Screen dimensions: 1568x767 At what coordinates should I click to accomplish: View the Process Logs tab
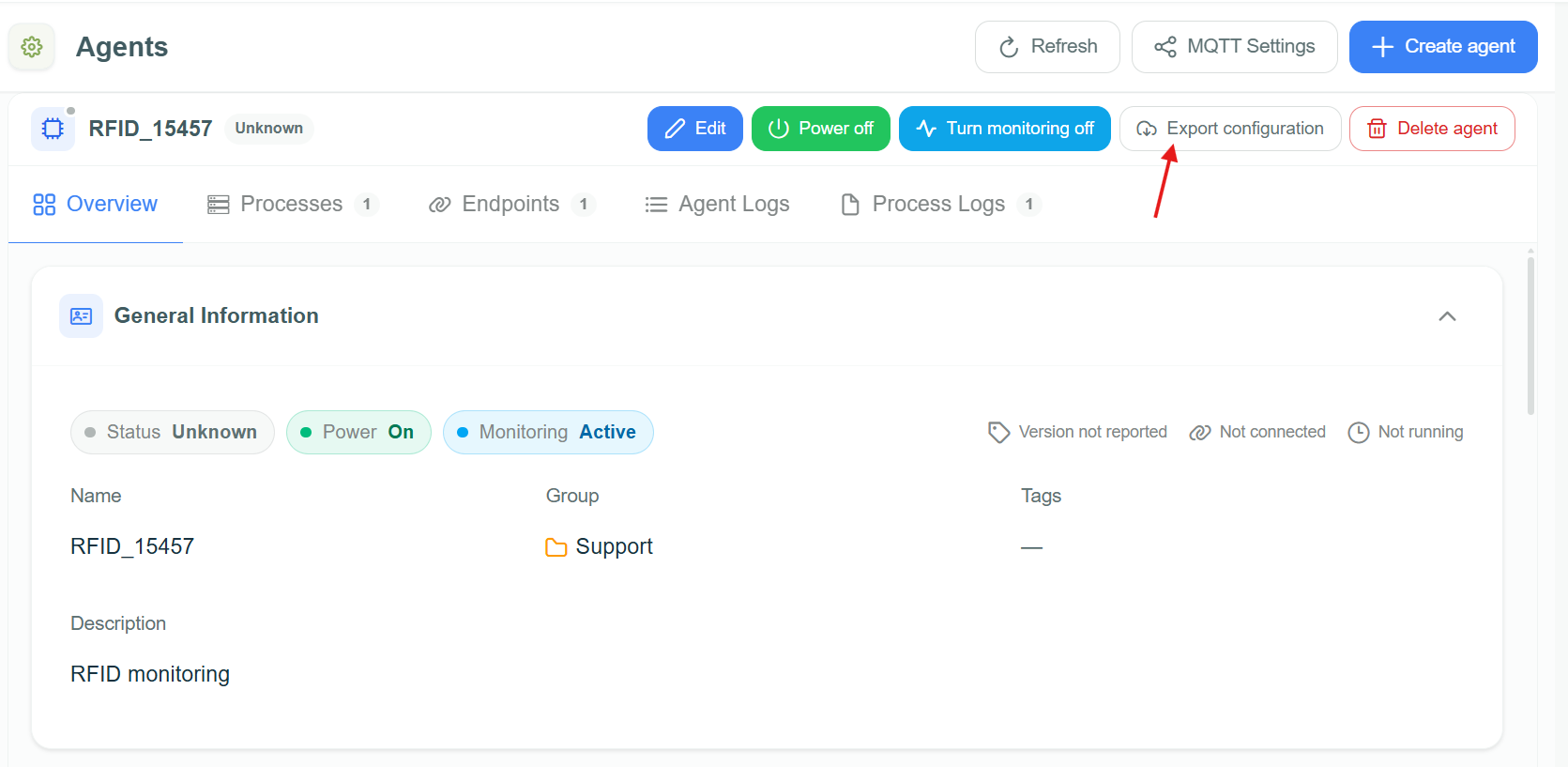tap(941, 205)
